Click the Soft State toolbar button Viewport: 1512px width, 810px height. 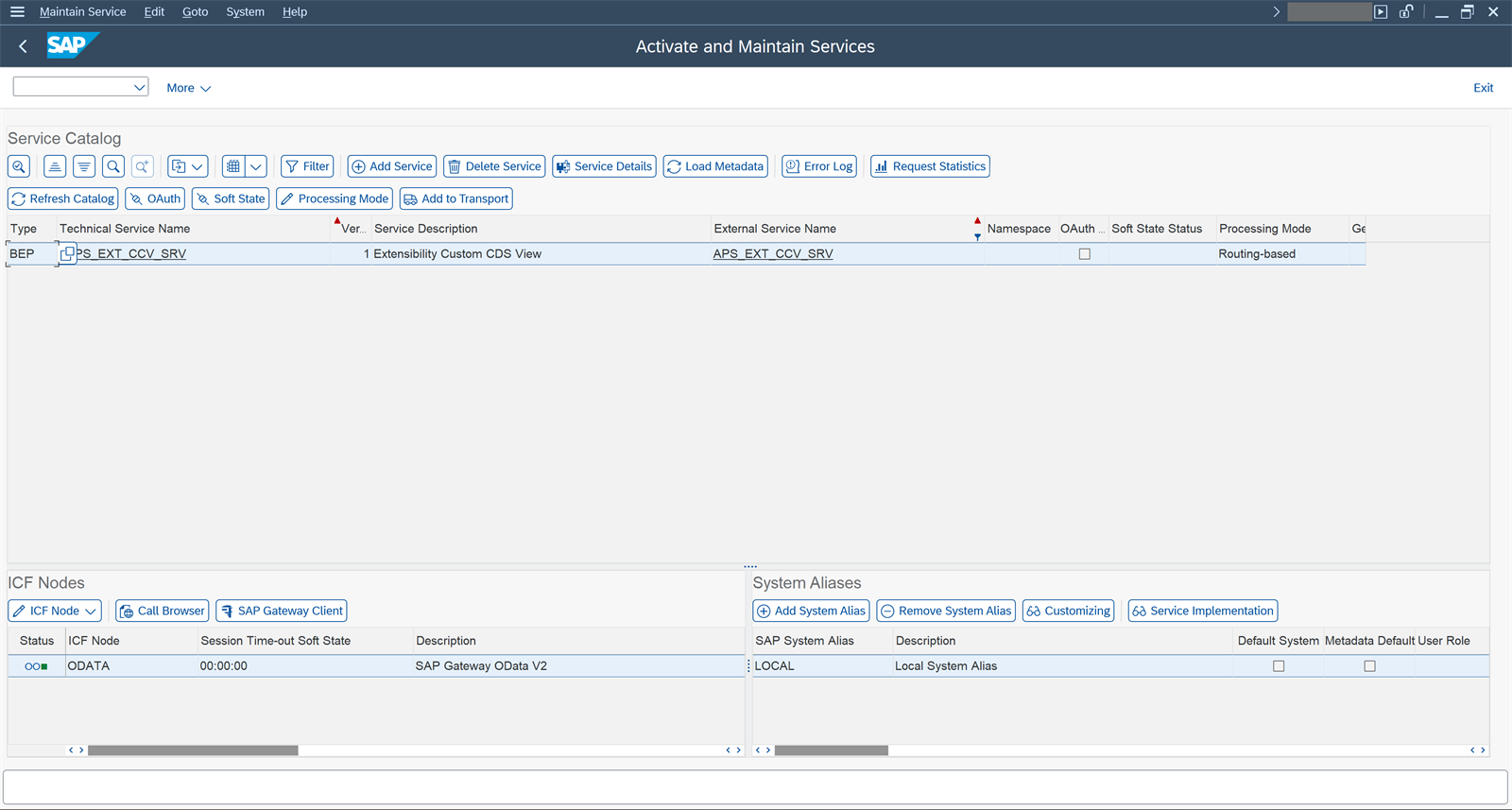[231, 198]
